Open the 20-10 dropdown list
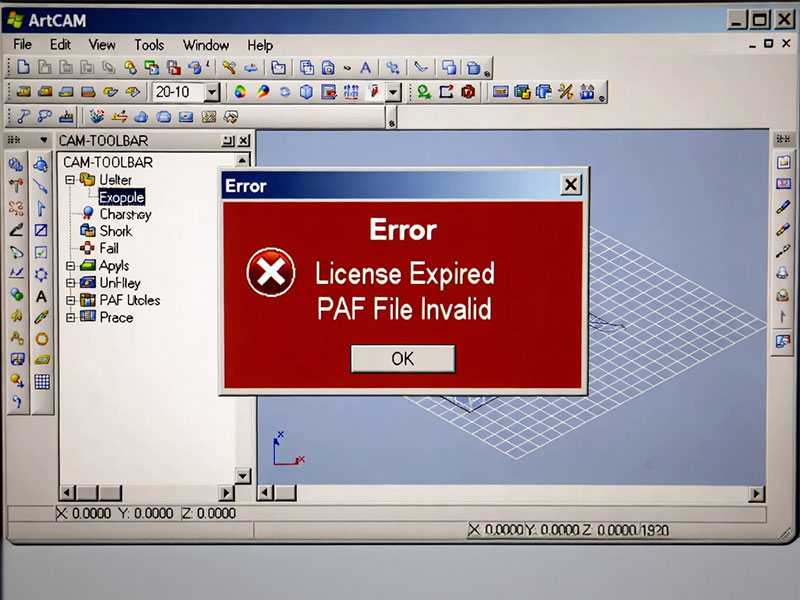The width and height of the screenshot is (800, 600). tap(212, 92)
